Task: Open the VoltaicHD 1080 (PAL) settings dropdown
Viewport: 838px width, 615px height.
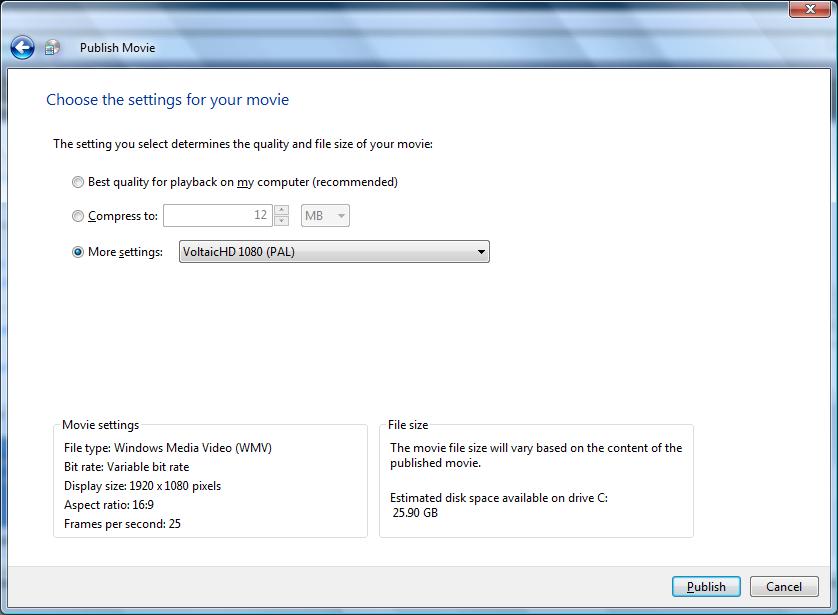Action: pos(334,252)
